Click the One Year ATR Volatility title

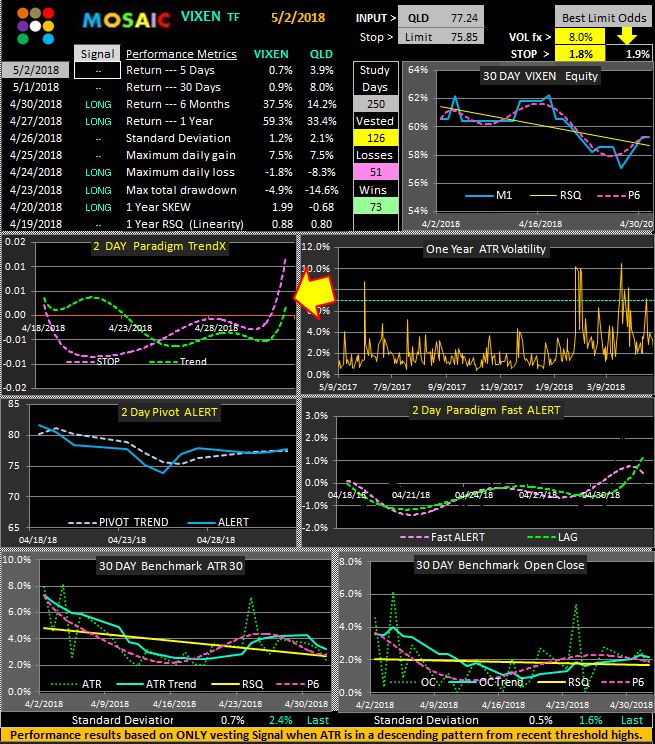point(486,249)
